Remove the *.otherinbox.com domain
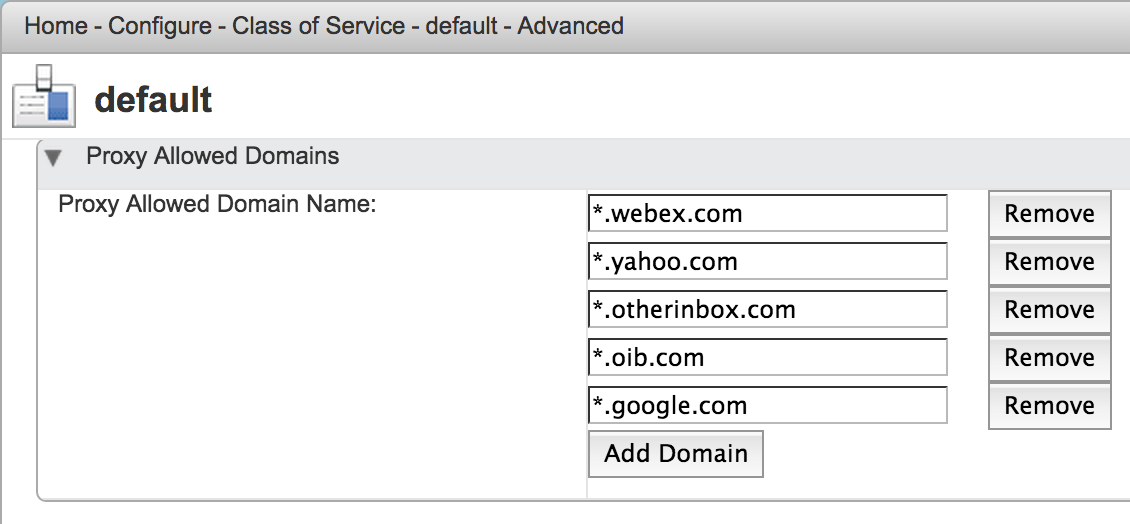 [1049, 310]
